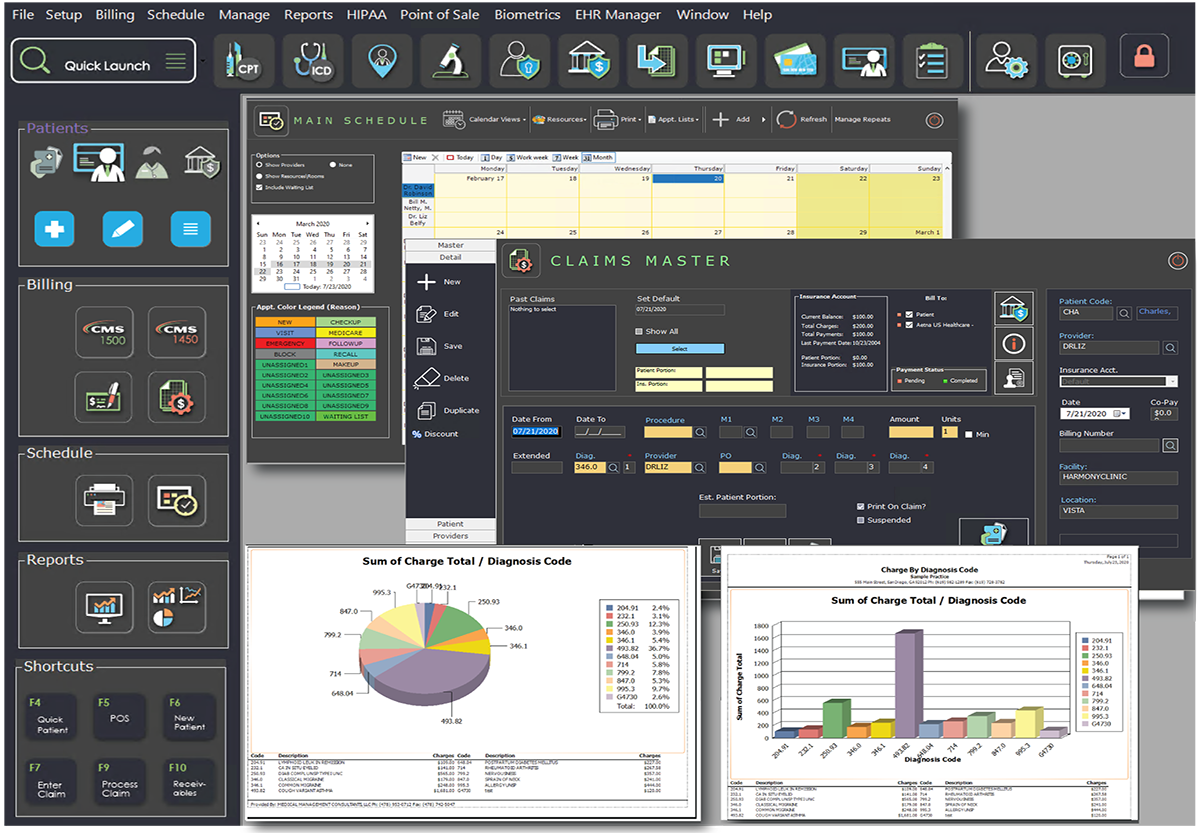Screen dimensions: 1197x833
Task: Click the EMERGENCY red legend swatch
Action: [285, 344]
